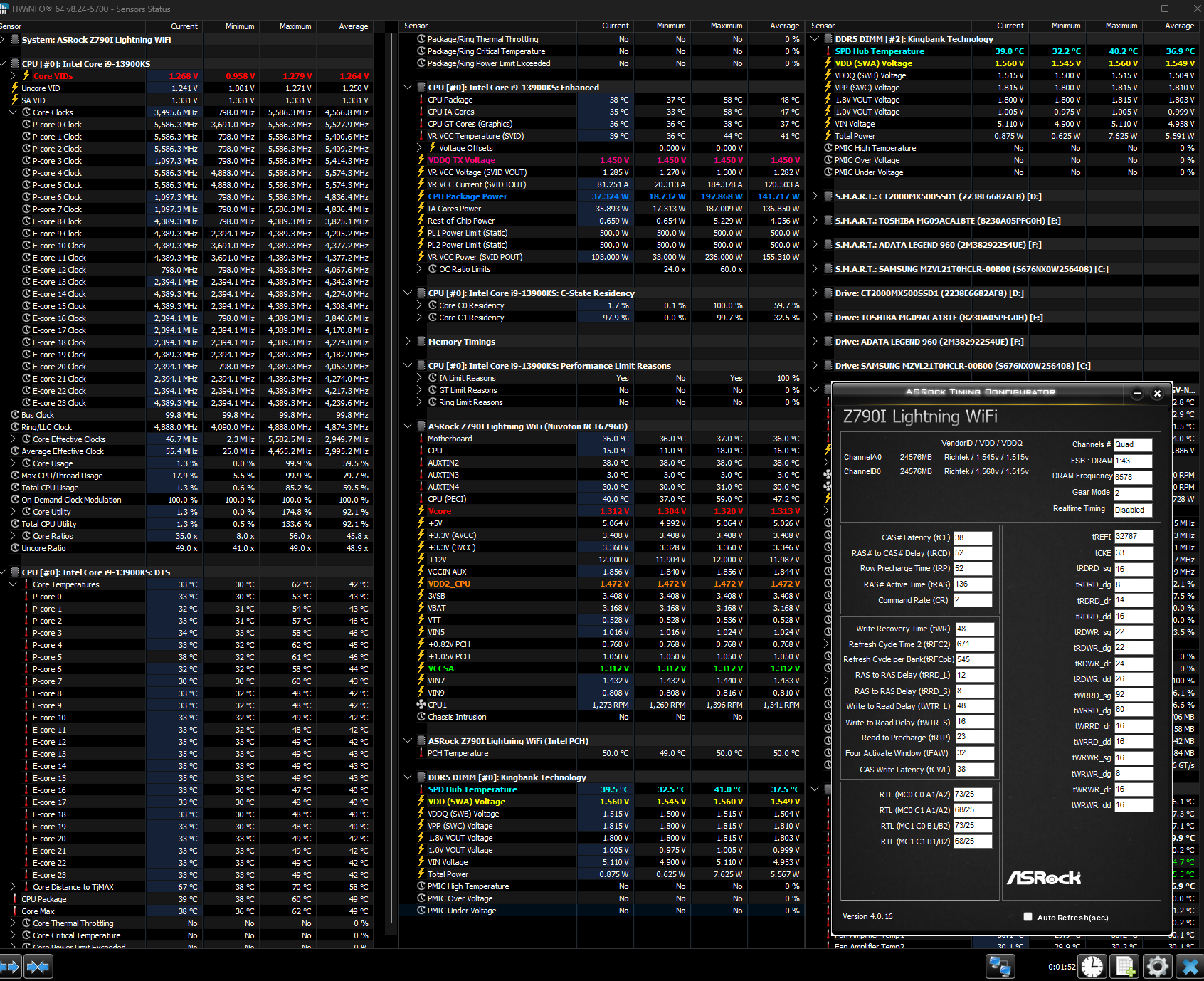Click the lightning icon beside Uncore VID
Screen dimensions: 1204x981
pyautogui.click(x=15, y=88)
